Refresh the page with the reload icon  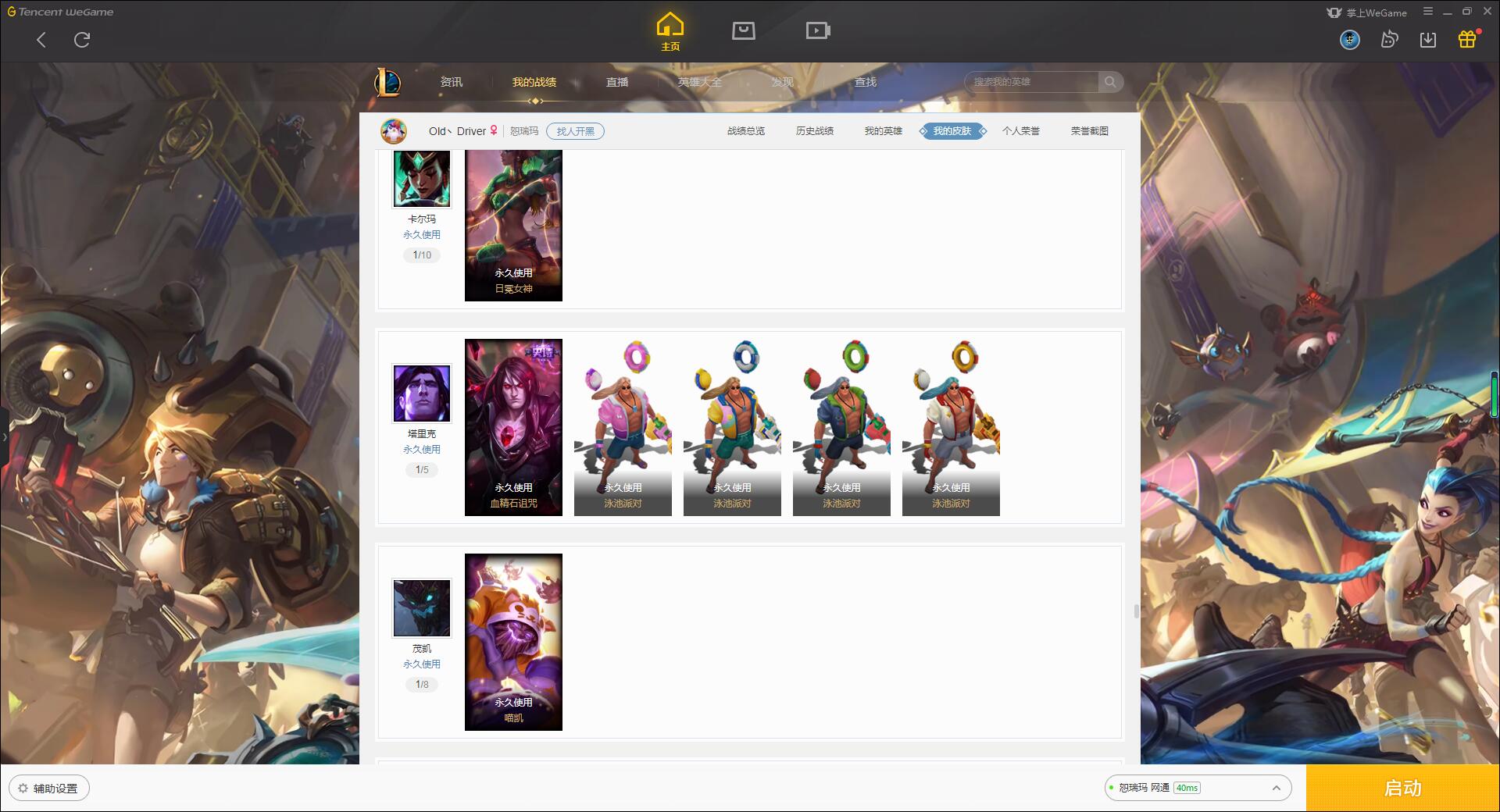[82, 40]
